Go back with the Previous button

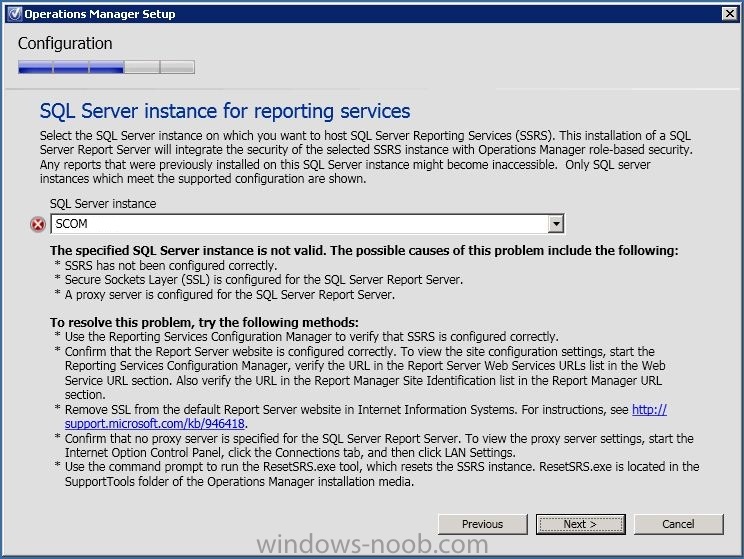pyautogui.click(x=483, y=524)
